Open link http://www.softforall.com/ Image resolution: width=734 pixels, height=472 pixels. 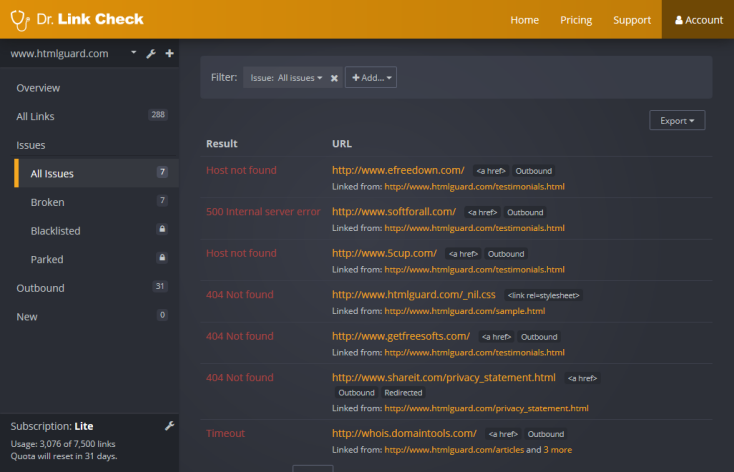(x=394, y=211)
